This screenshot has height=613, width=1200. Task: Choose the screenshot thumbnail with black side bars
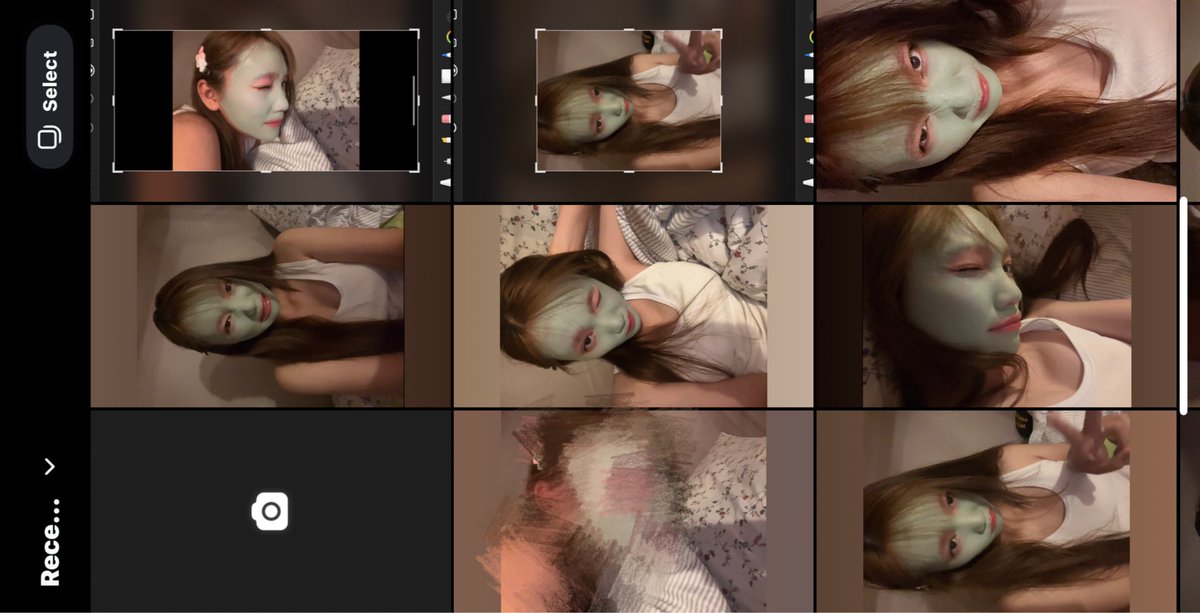[270, 100]
